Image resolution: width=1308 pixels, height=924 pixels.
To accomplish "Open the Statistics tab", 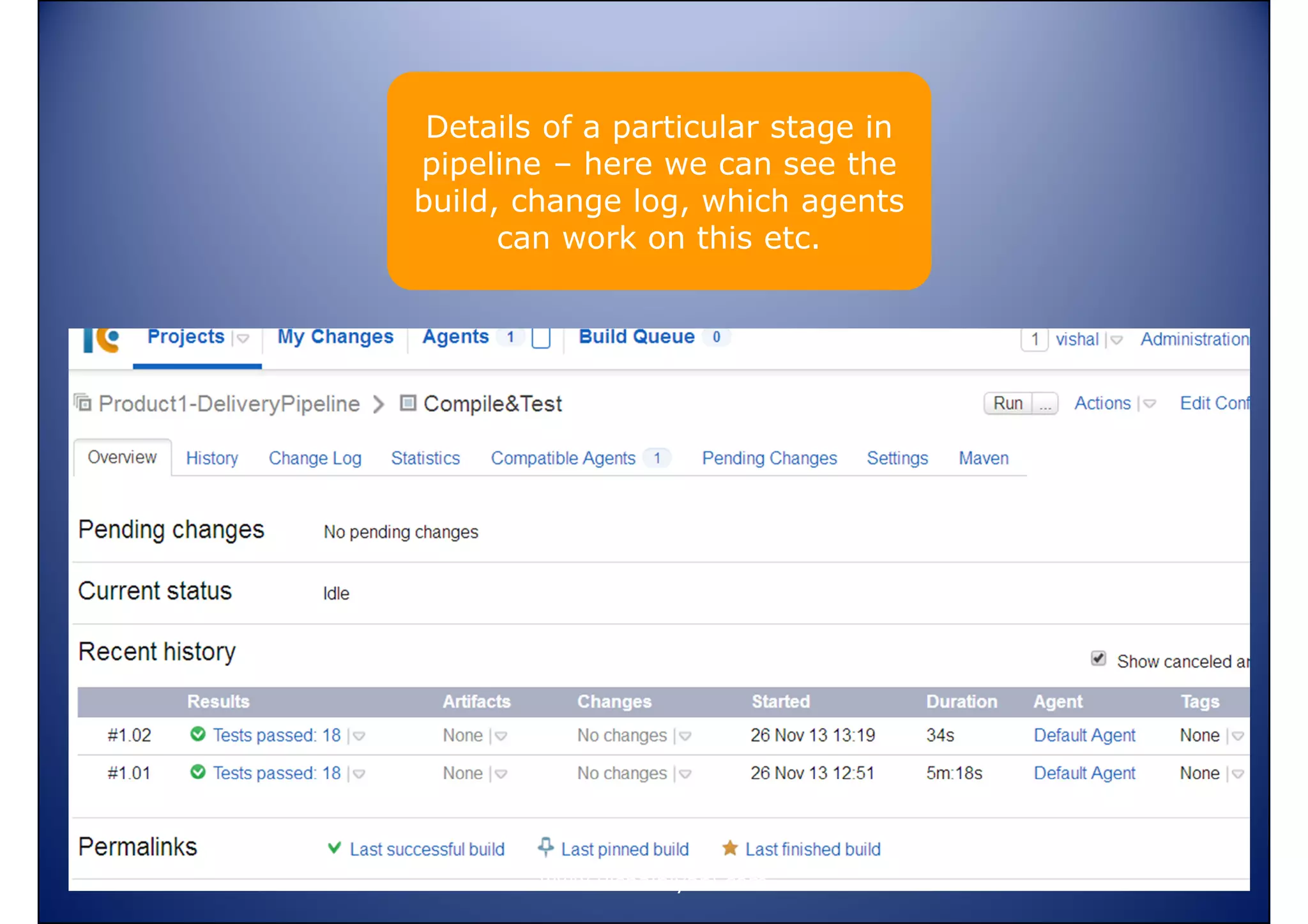I will pyautogui.click(x=425, y=458).
